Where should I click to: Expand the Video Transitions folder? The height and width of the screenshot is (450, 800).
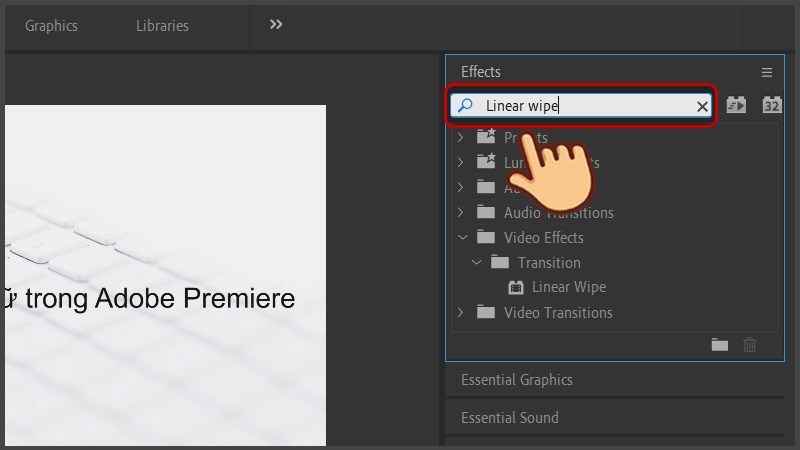click(x=460, y=313)
